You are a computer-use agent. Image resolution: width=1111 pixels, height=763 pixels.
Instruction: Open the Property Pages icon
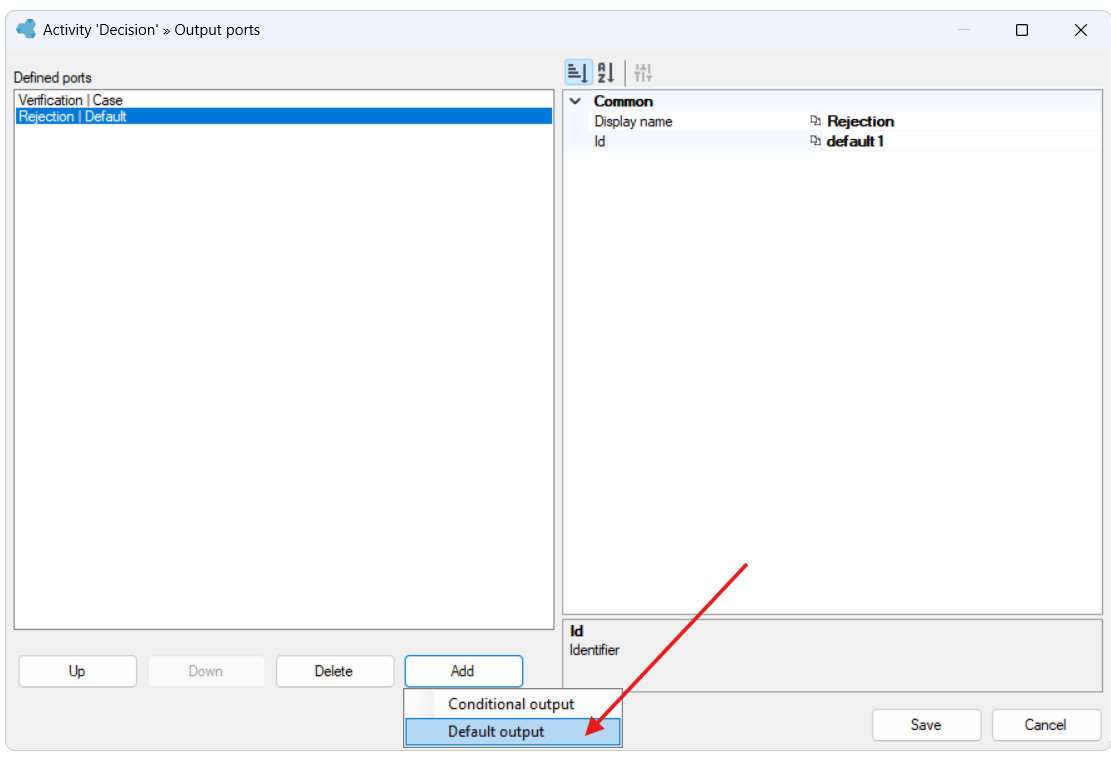click(643, 72)
